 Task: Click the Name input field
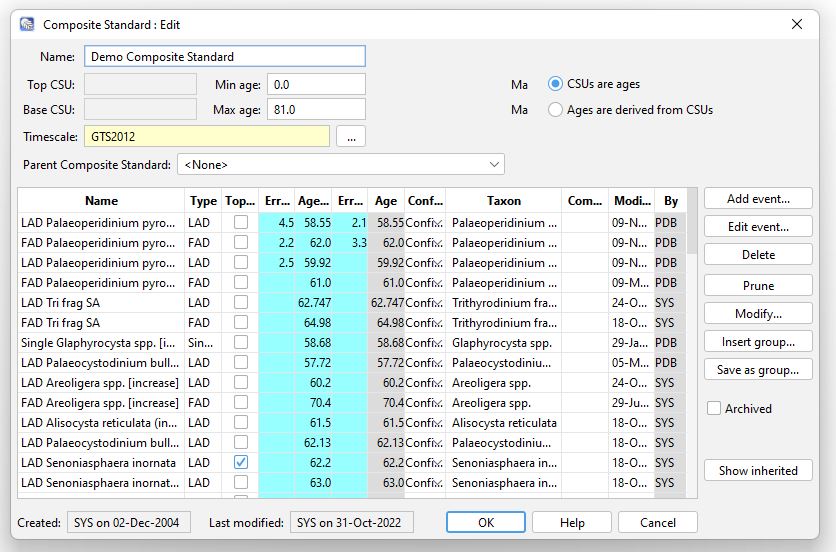225,57
